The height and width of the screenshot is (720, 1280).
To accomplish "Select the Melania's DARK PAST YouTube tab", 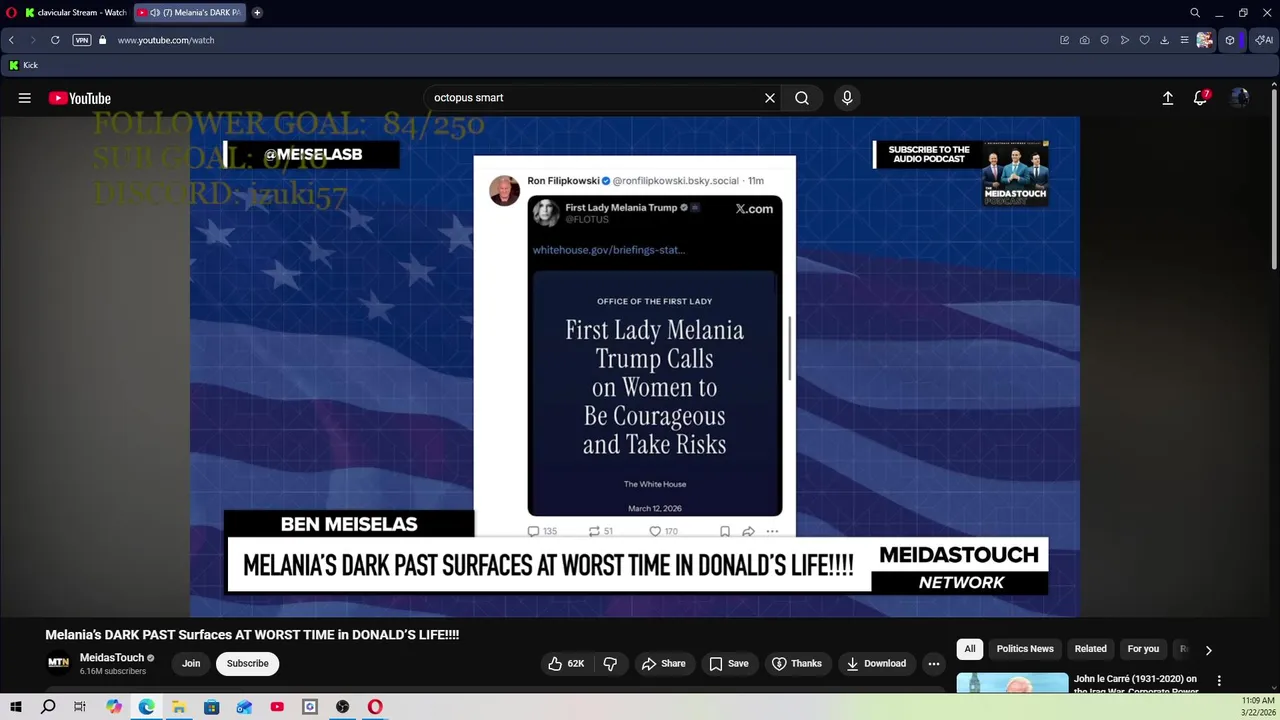I will click(189, 12).
